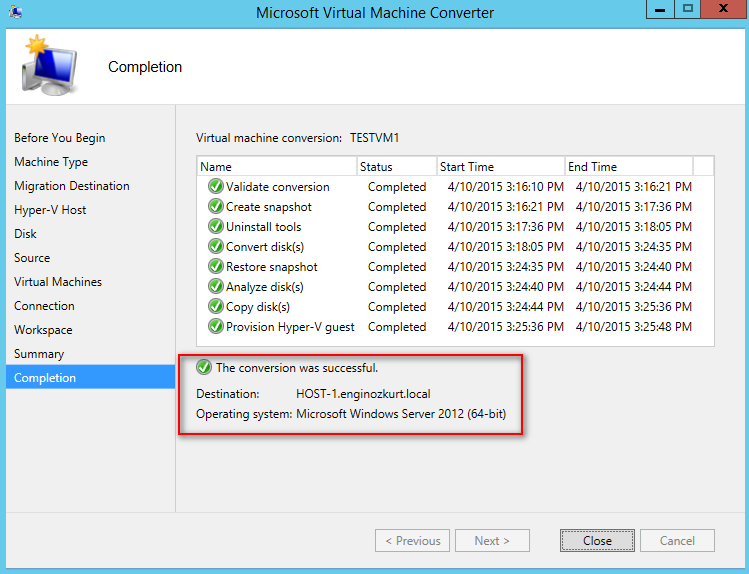The image size is (749, 574).
Task: Open the Hyper-V Host step
Action: pos(50,210)
